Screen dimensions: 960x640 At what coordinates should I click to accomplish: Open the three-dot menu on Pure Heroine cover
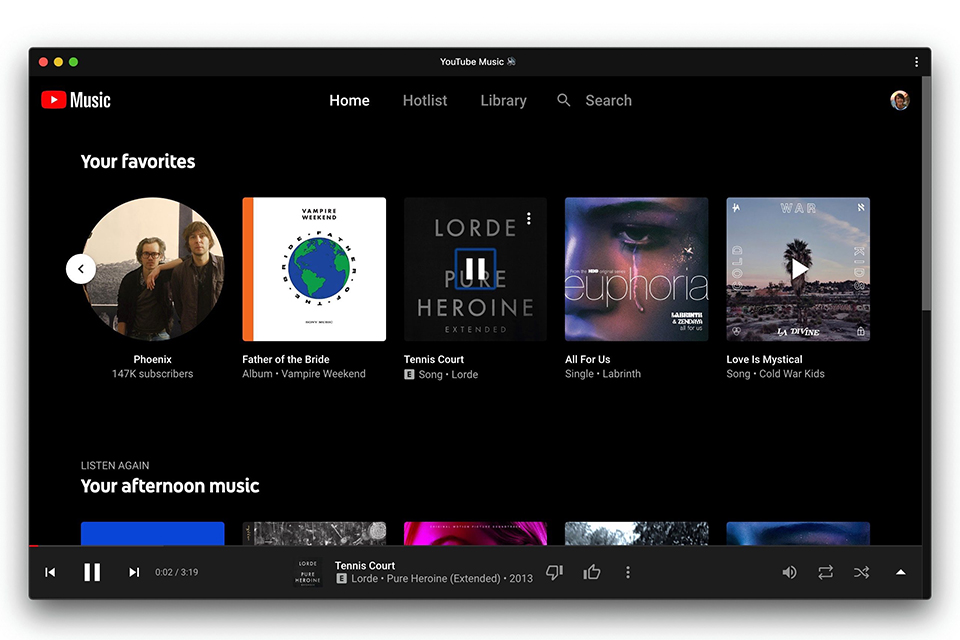click(529, 219)
